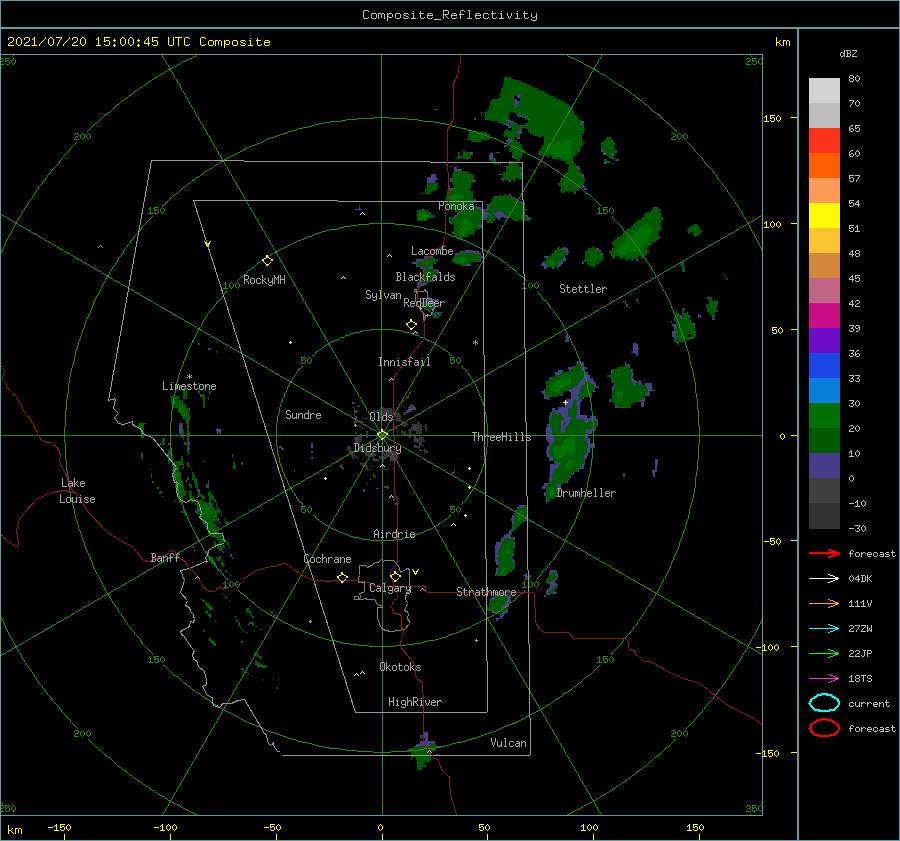This screenshot has height=841, width=900.
Task: Click the Stettler town label
Action: click(x=583, y=289)
